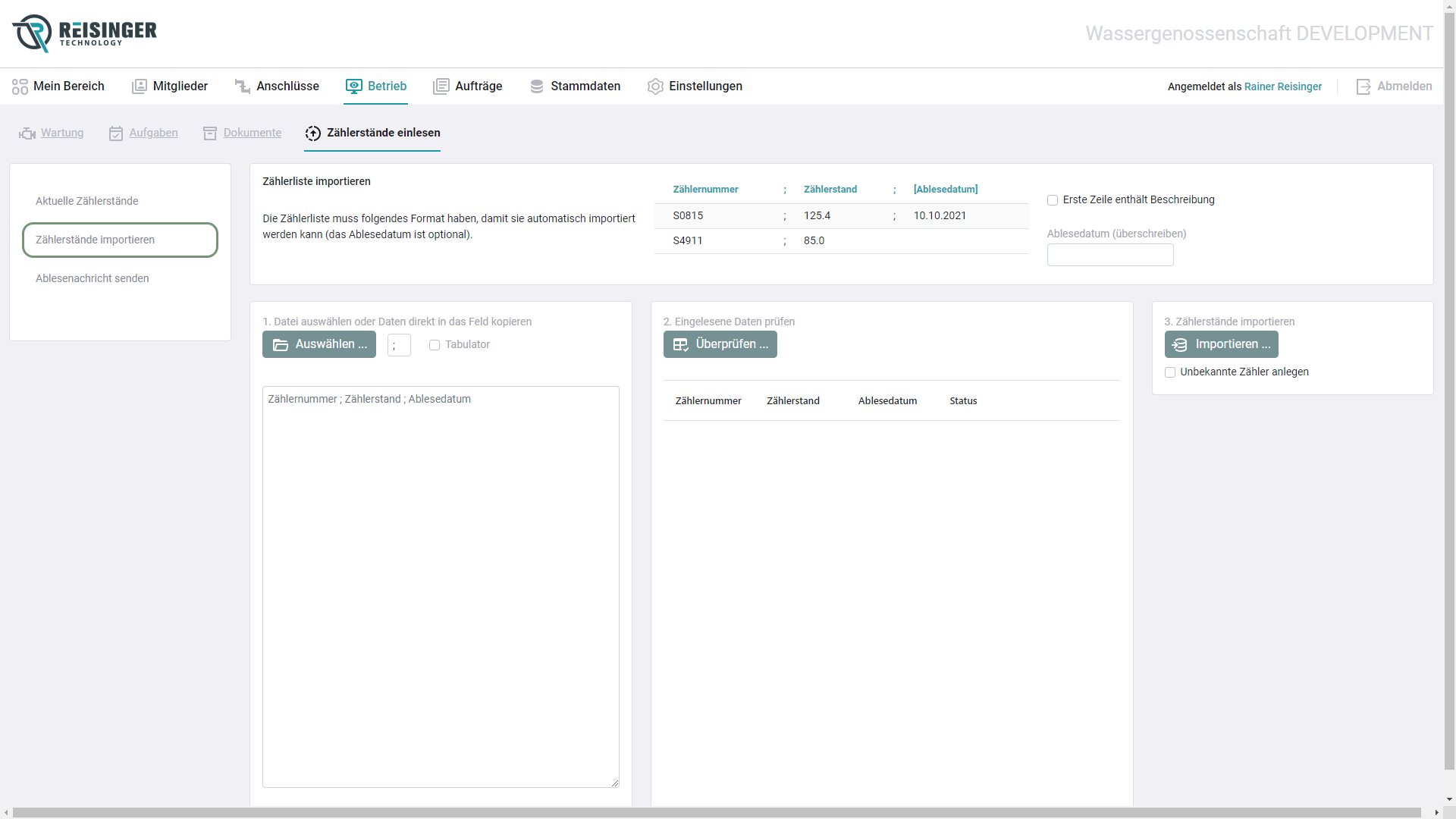Click example cell S0815

click(688, 216)
